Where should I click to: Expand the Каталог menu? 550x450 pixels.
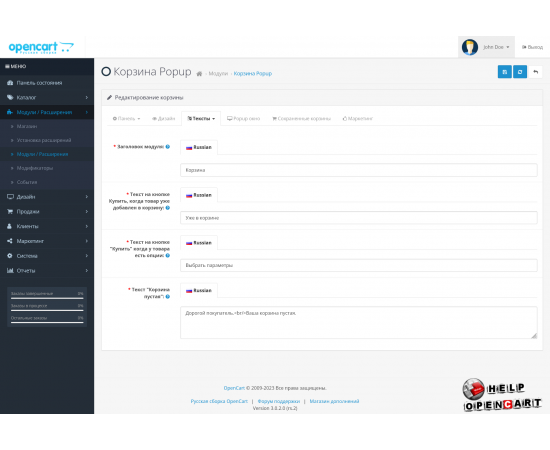click(x=47, y=98)
